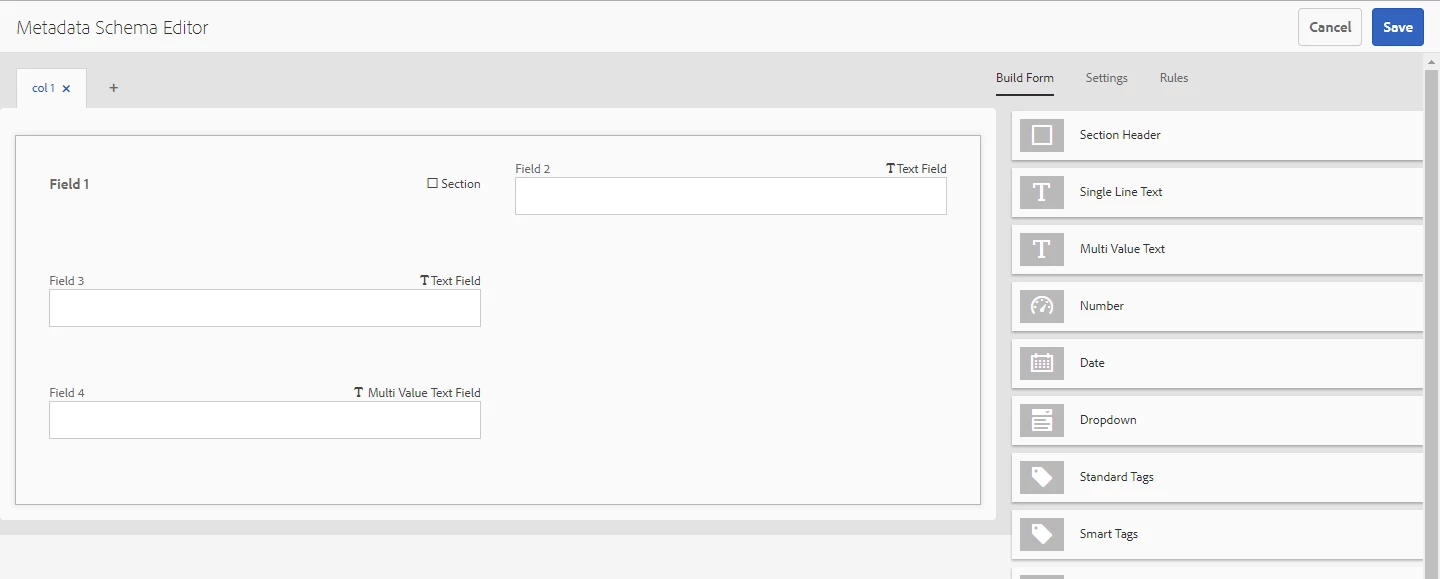1440x579 pixels.
Task: Pick the Single Line Text icon
Action: (x=1042, y=192)
